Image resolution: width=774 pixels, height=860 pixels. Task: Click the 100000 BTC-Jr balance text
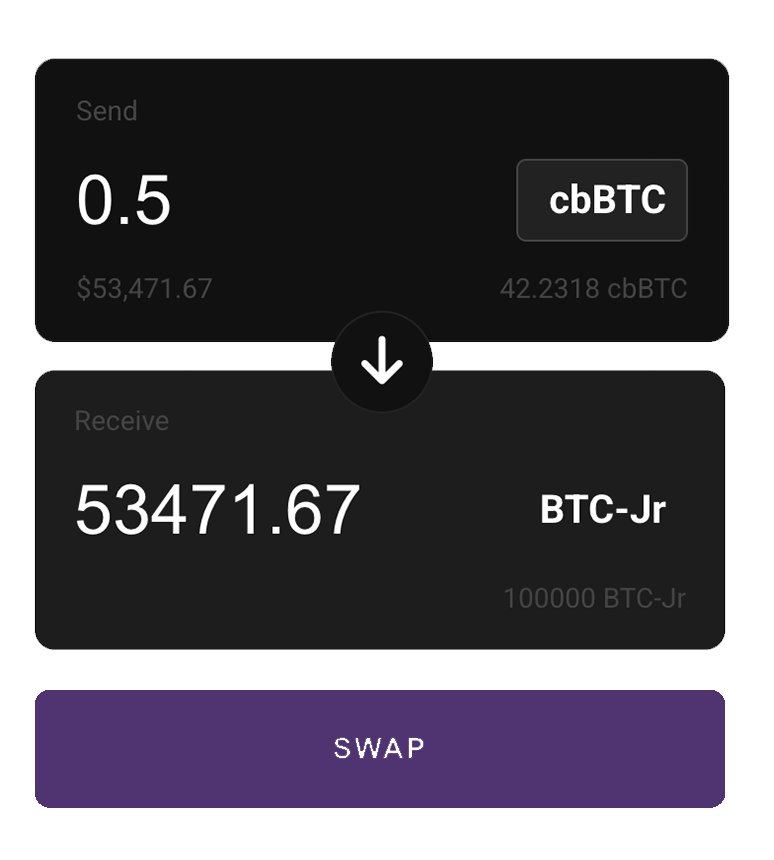coord(594,599)
